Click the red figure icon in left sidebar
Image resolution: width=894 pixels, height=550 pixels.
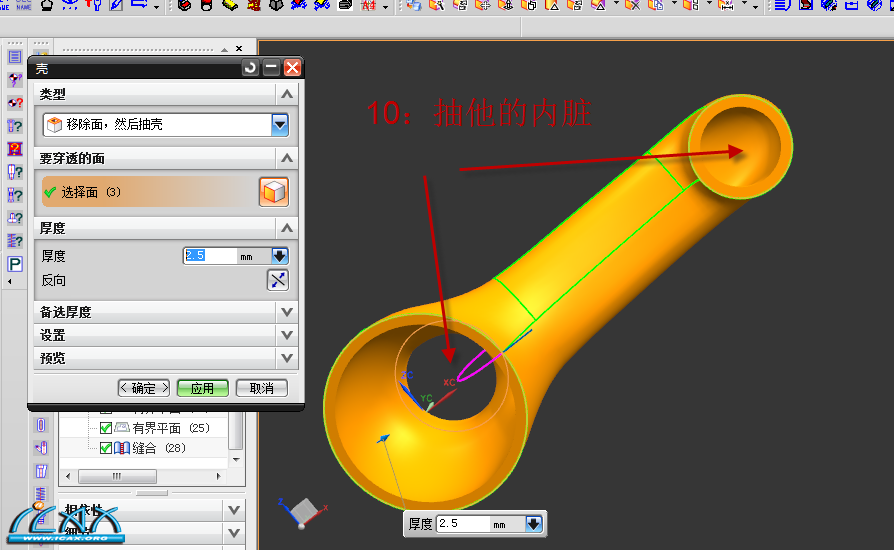[15, 149]
